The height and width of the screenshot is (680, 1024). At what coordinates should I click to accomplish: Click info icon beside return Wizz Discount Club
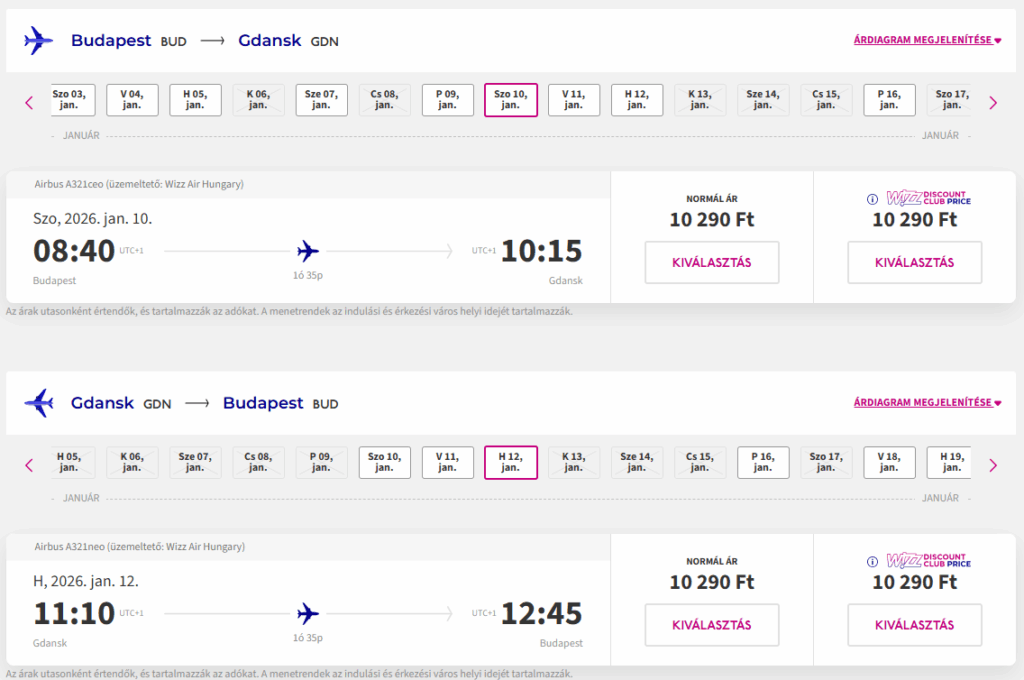(872, 561)
